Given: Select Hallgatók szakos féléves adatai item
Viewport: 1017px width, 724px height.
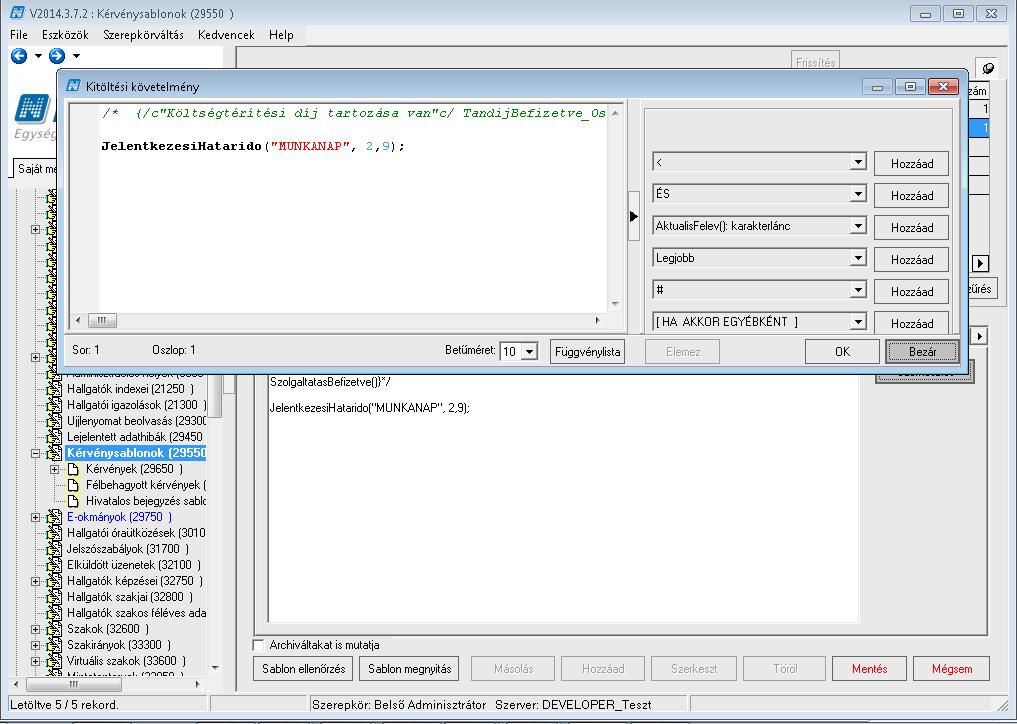Looking at the screenshot, I should click(136, 613).
